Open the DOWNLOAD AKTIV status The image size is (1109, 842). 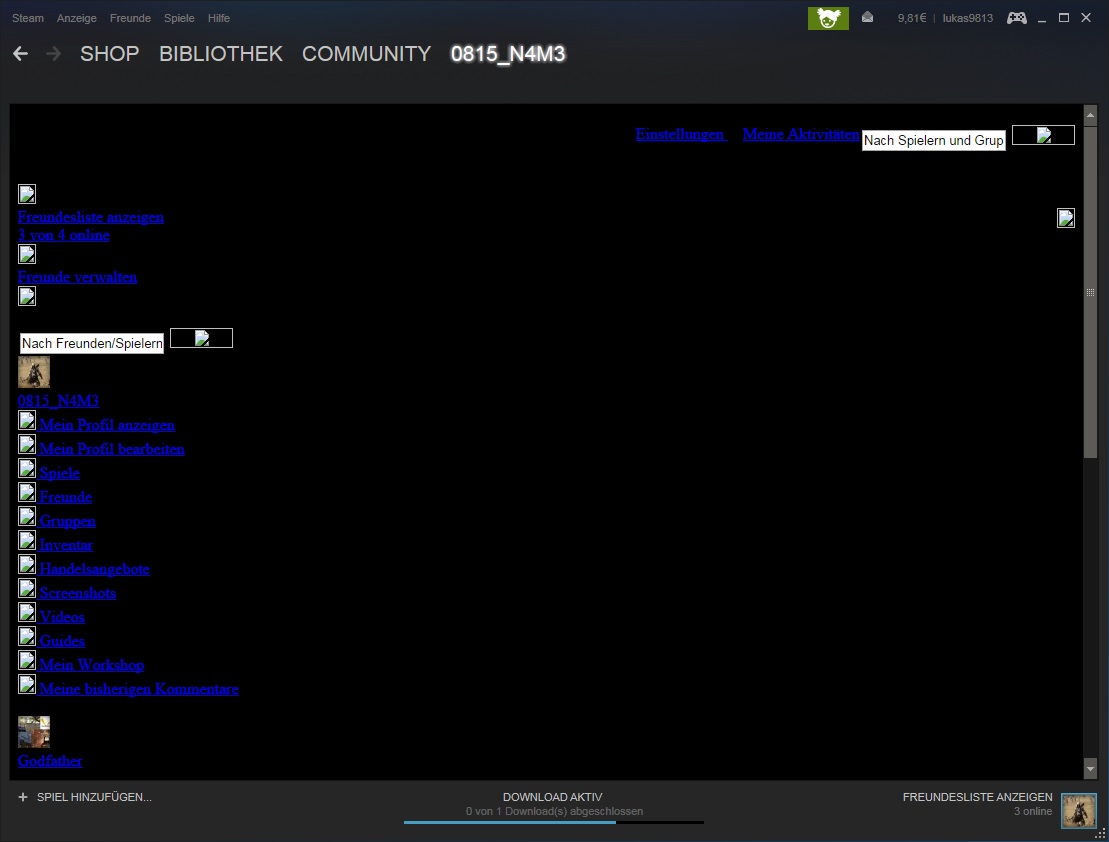coord(552,797)
